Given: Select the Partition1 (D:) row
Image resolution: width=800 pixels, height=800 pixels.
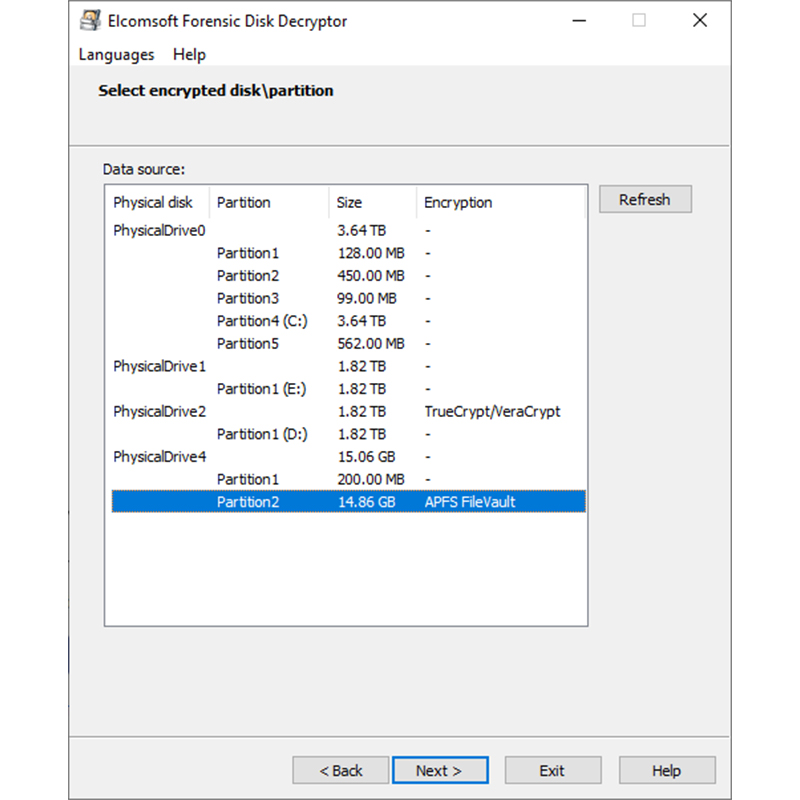Looking at the screenshot, I should 348,434.
